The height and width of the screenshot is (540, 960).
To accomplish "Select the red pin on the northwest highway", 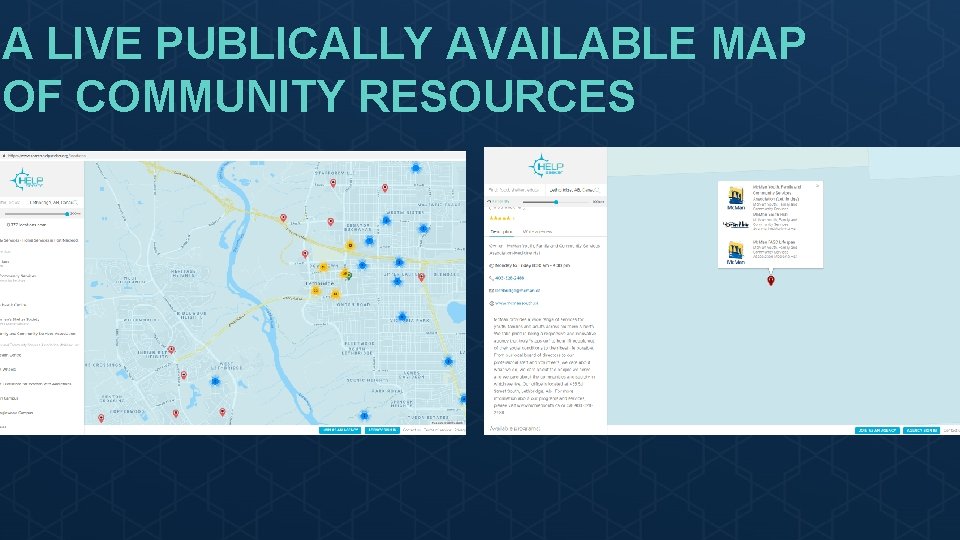I will [x=283, y=218].
